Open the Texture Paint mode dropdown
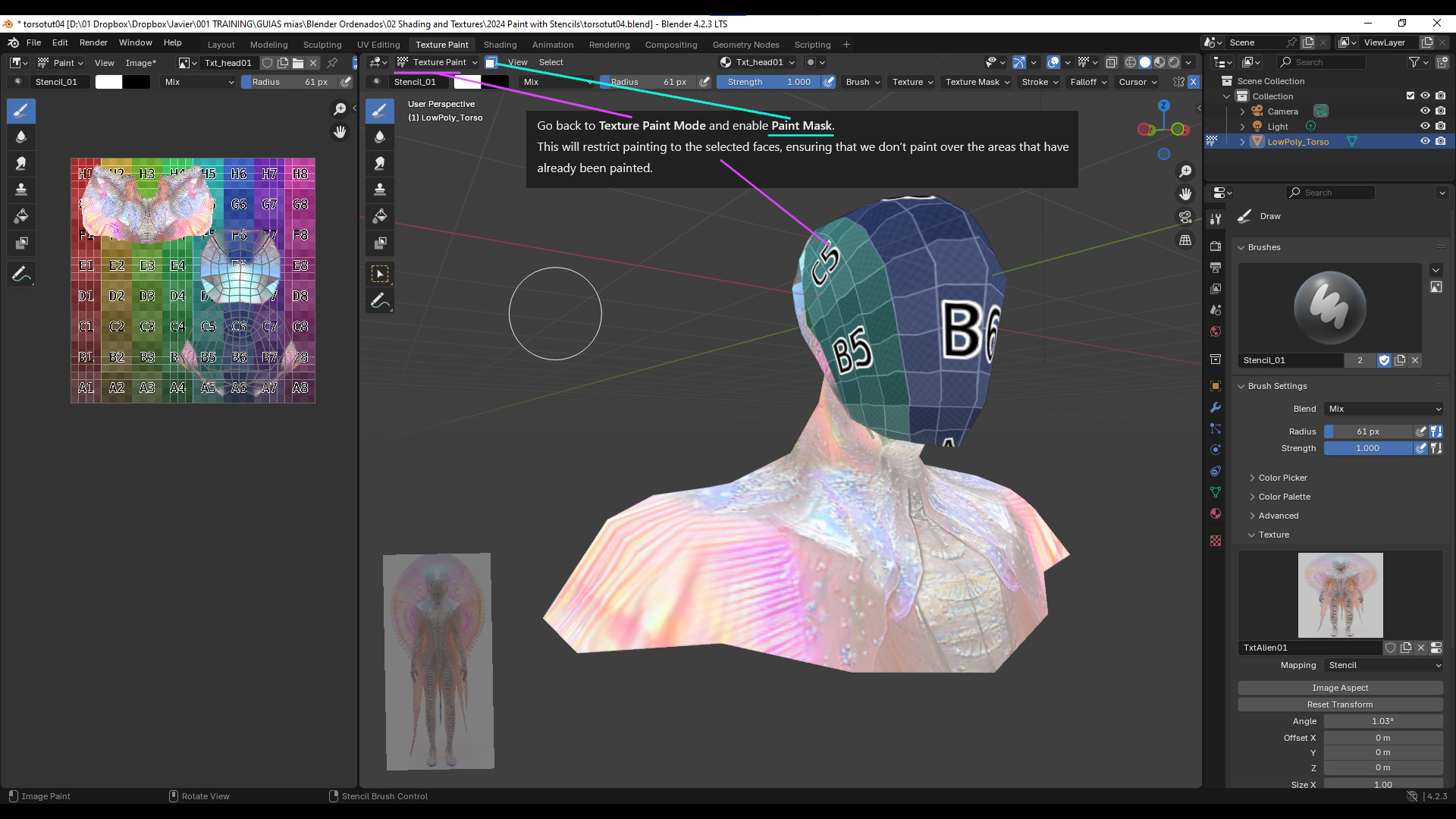This screenshot has height=819, width=1456. (438, 62)
